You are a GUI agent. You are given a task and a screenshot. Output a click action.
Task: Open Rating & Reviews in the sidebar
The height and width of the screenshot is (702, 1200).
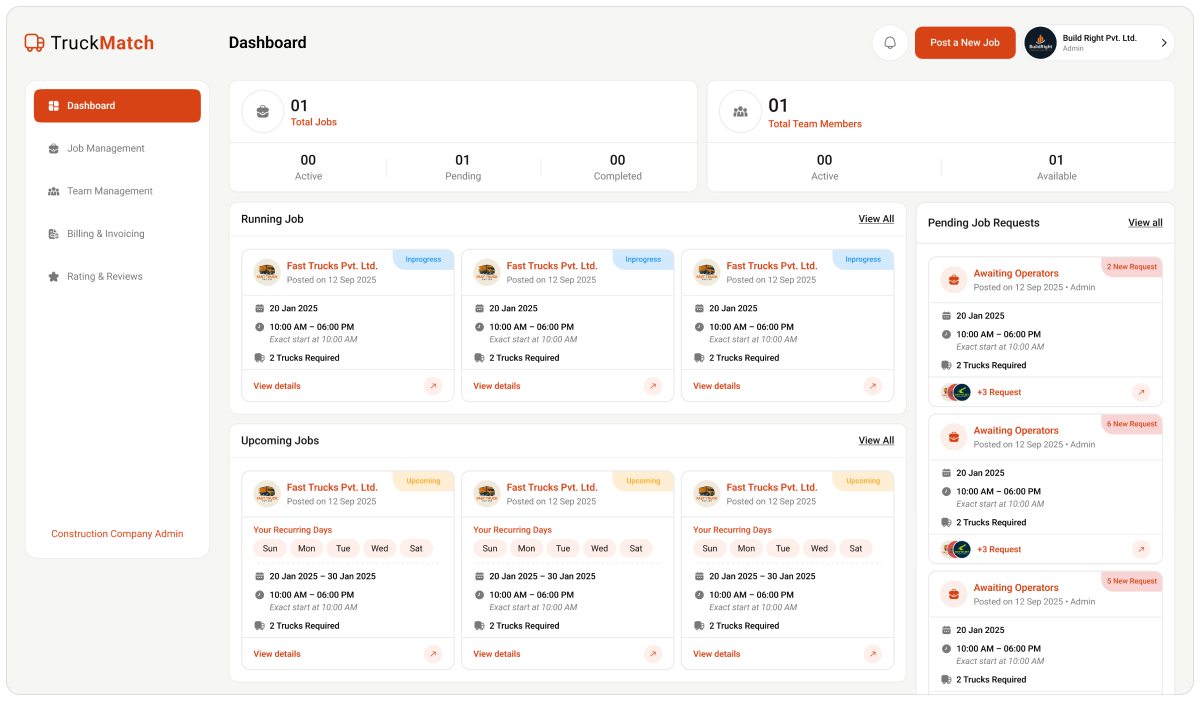(x=117, y=276)
